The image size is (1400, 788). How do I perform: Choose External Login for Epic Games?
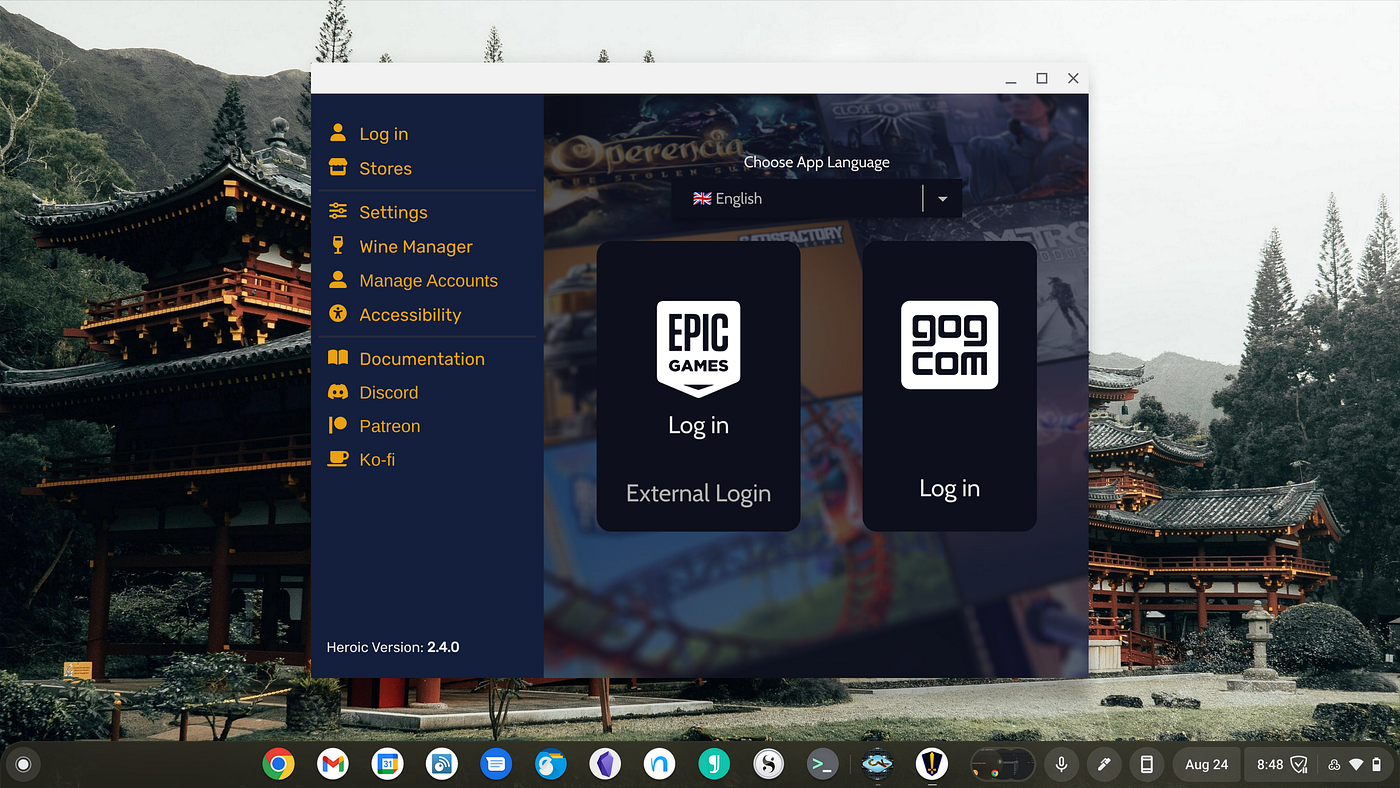click(698, 493)
